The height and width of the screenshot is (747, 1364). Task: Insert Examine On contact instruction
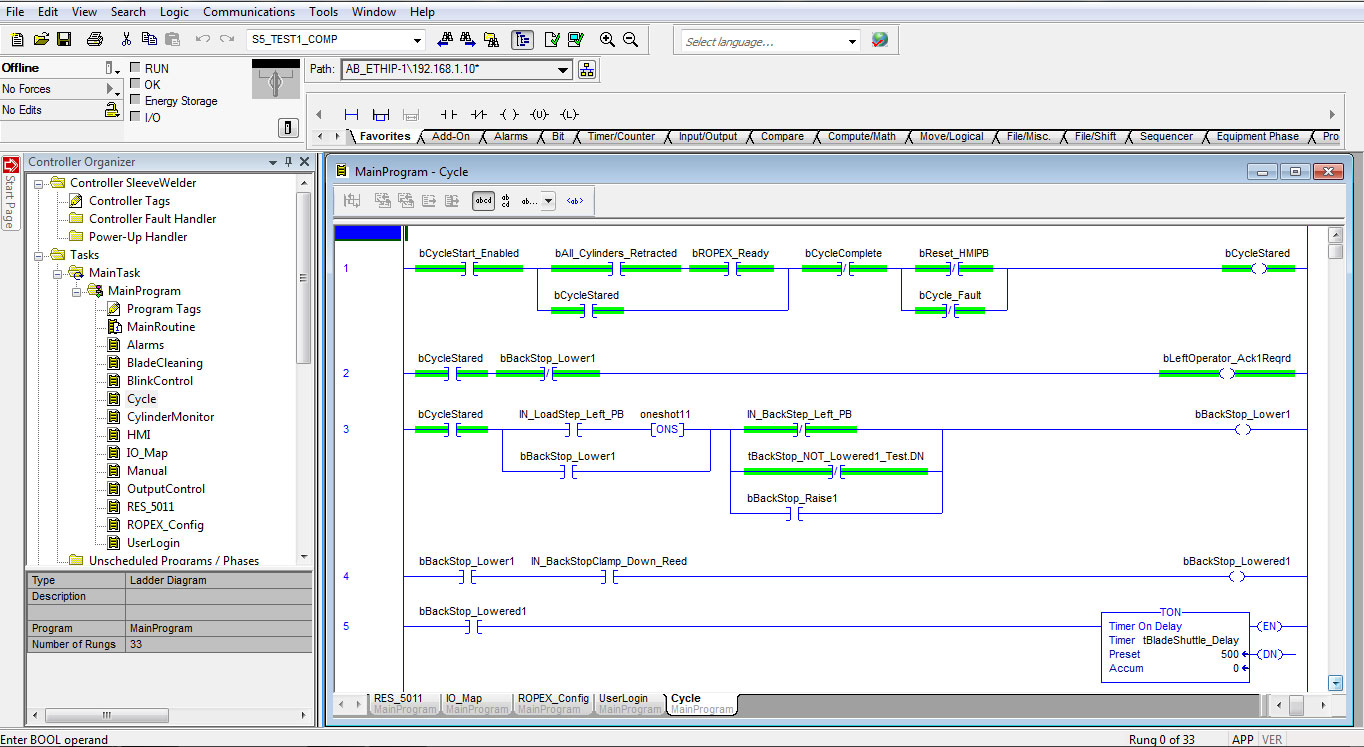[x=449, y=114]
